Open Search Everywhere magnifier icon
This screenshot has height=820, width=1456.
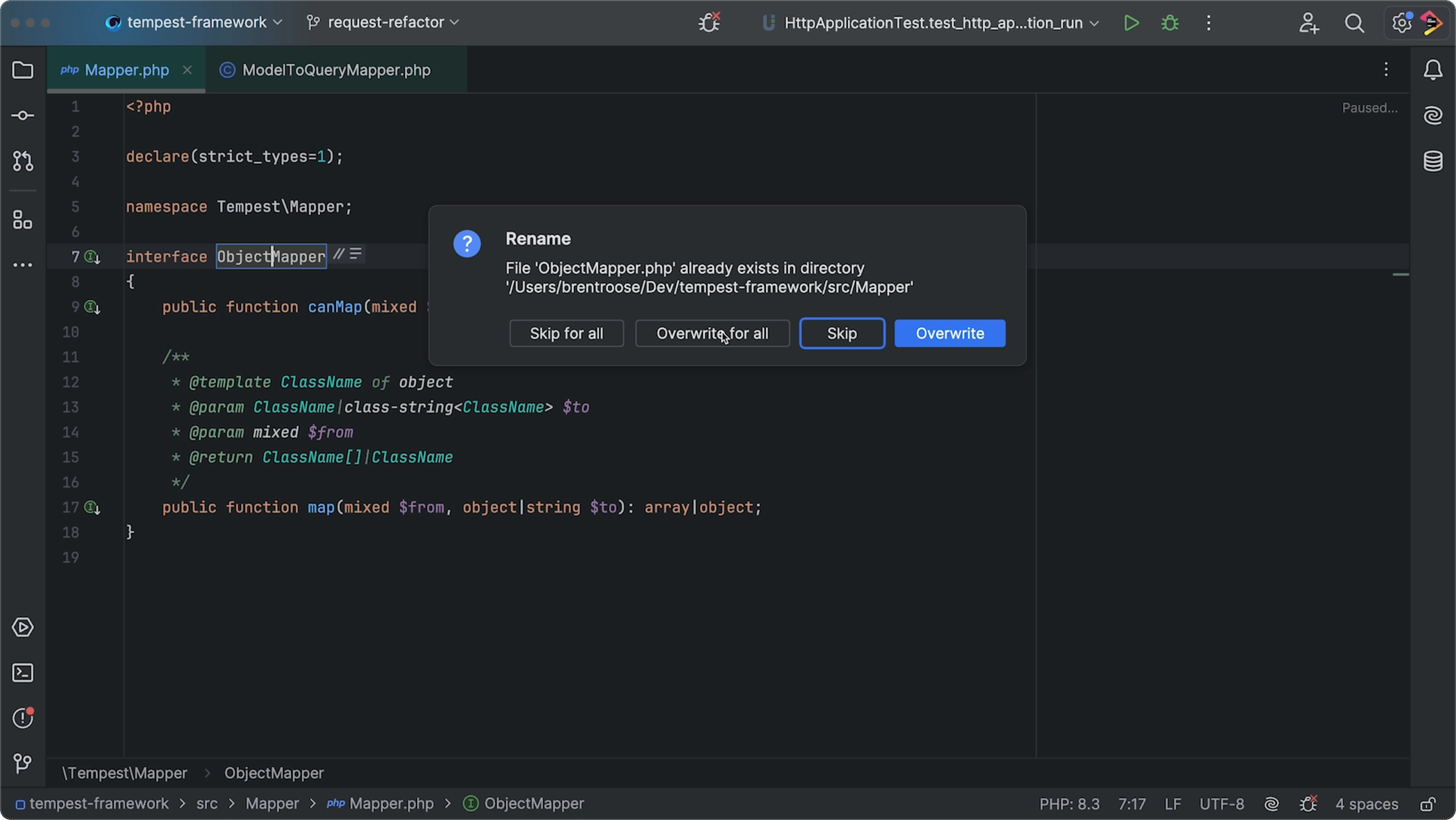coord(1355,23)
